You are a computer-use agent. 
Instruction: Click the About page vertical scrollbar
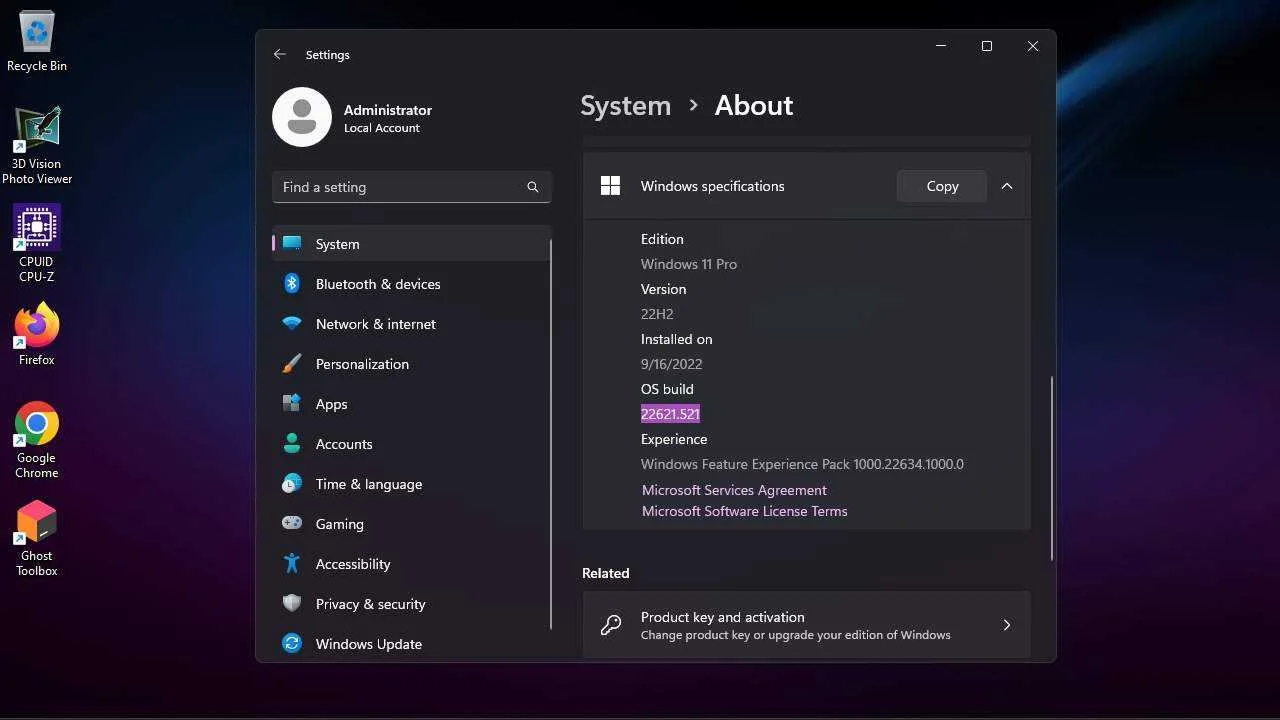[x=1052, y=468]
